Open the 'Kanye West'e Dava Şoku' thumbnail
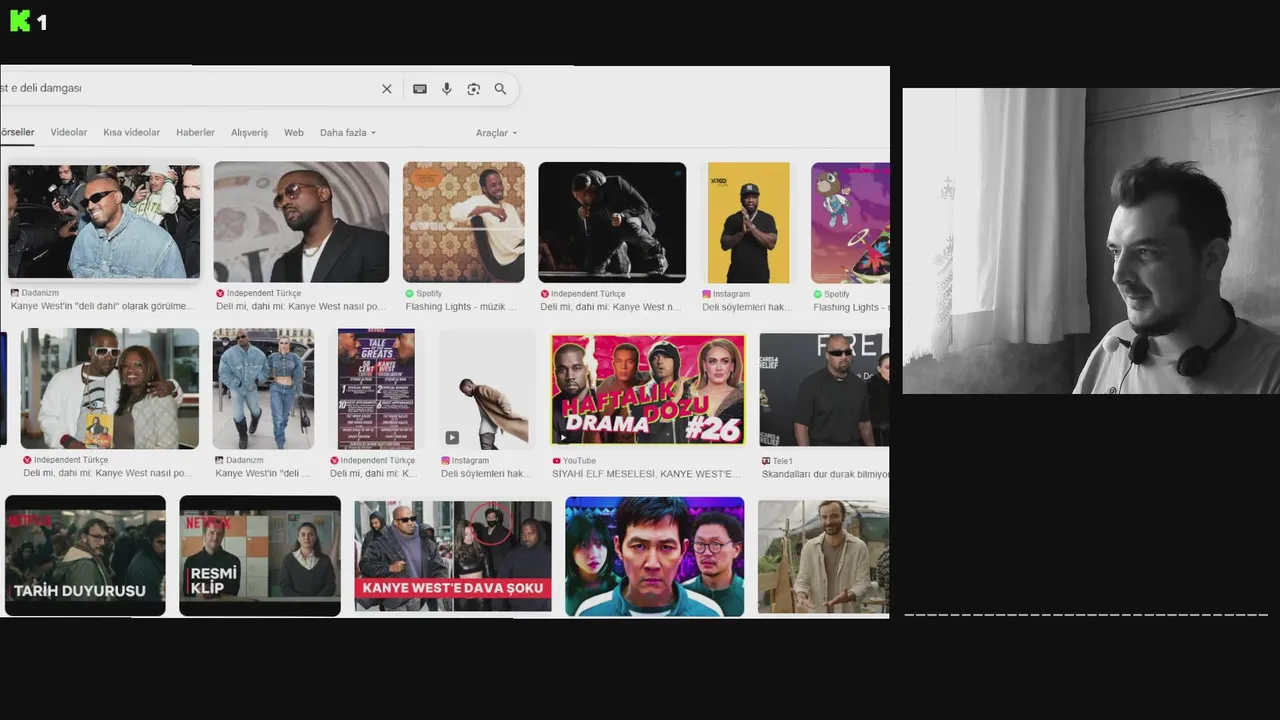The image size is (1280, 720). (453, 556)
